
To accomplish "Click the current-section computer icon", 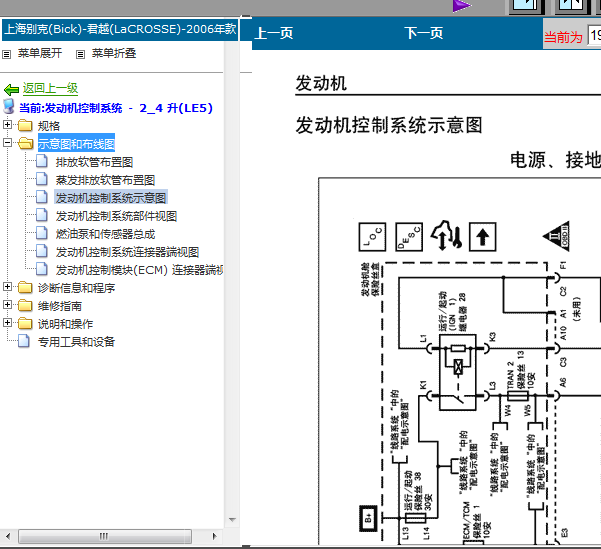I will (9, 107).
